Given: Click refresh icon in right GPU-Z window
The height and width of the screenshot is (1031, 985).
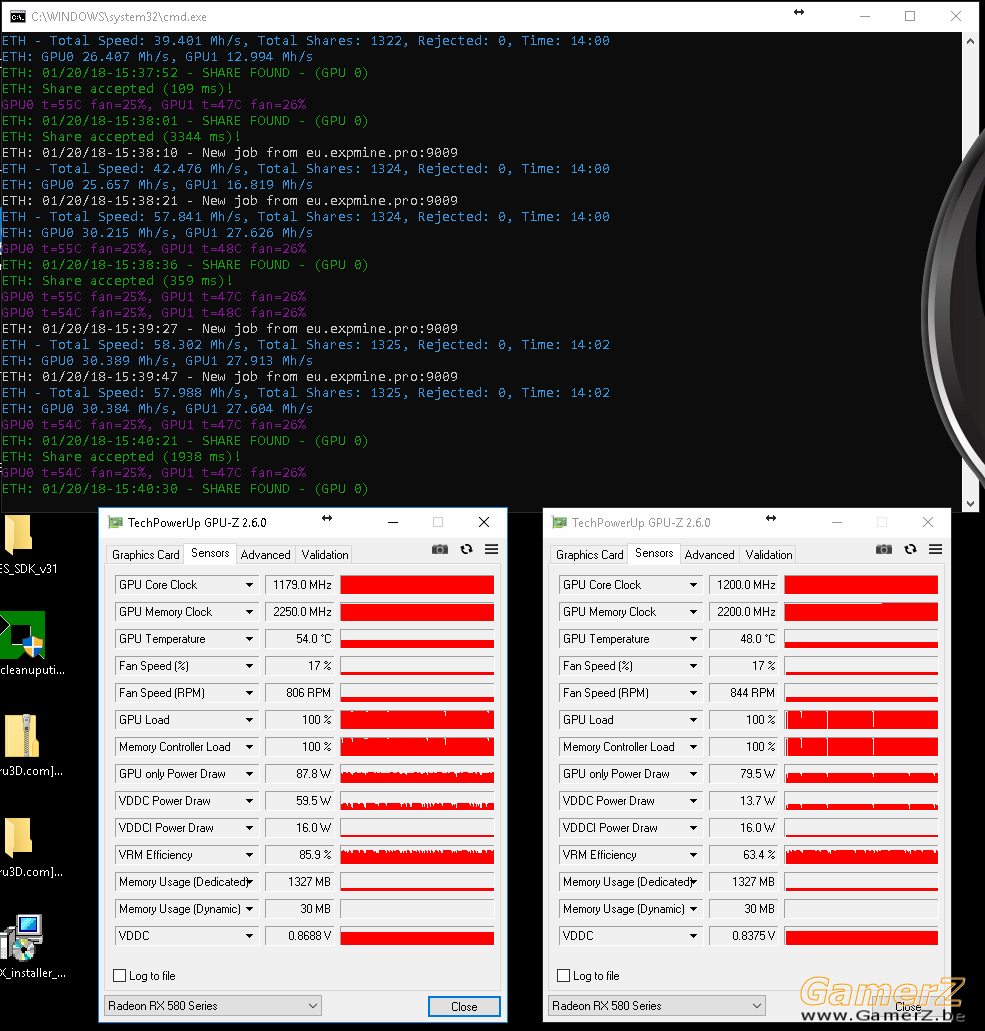Looking at the screenshot, I should point(910,549).
